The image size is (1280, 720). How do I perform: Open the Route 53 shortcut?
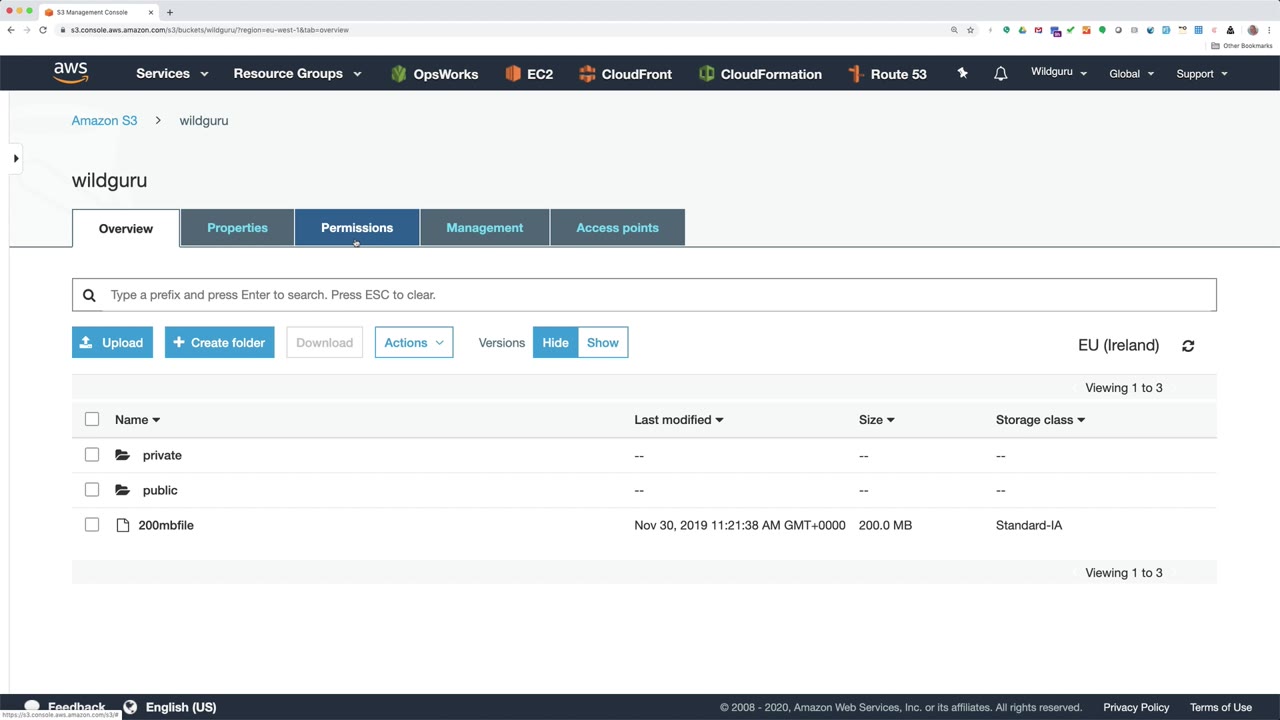pos(887,74)
